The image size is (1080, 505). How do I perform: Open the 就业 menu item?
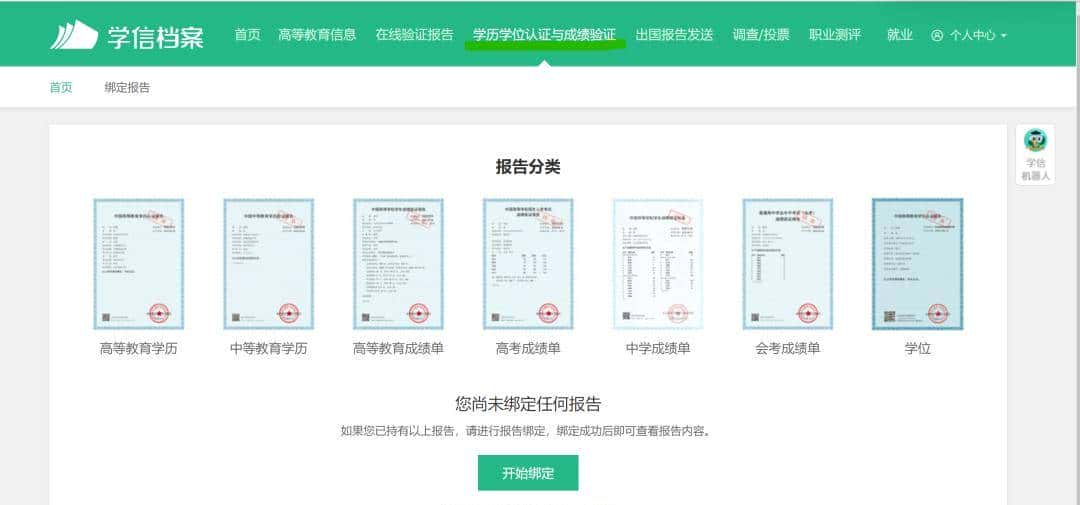tap(900, 35)
